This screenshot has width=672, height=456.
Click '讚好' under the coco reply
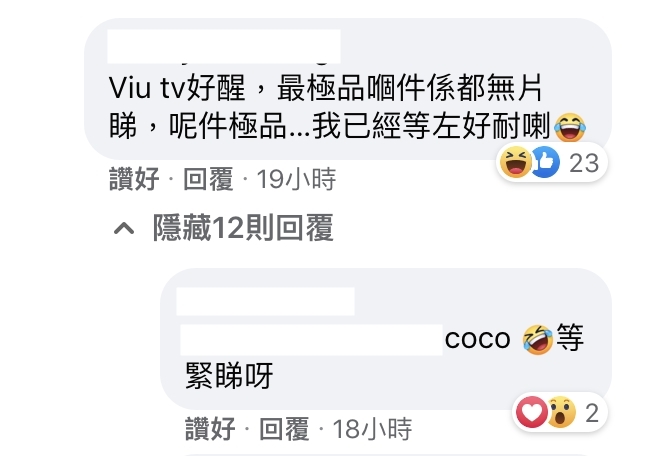click(210, 429)
